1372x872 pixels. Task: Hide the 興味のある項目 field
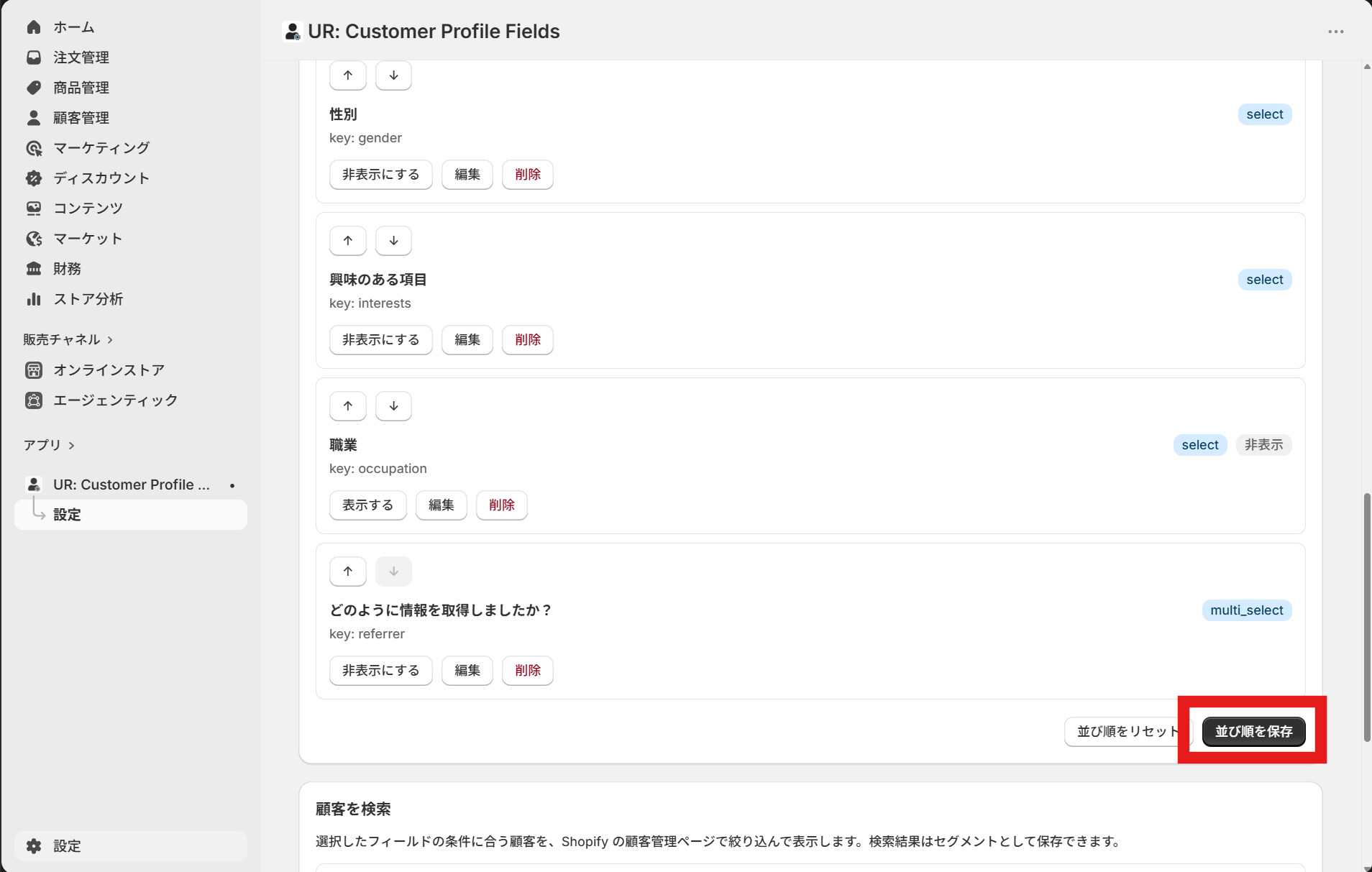click(381, 340)
